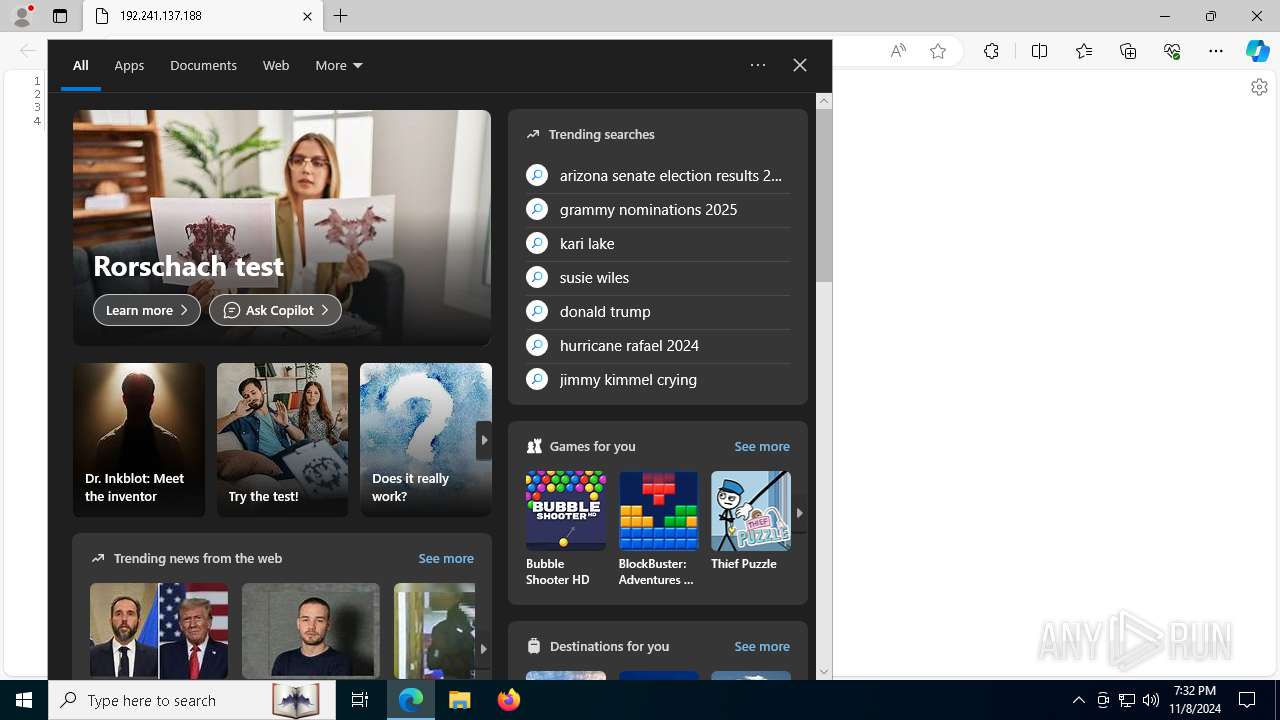Focus the Type here to search box

coord(193,700)
